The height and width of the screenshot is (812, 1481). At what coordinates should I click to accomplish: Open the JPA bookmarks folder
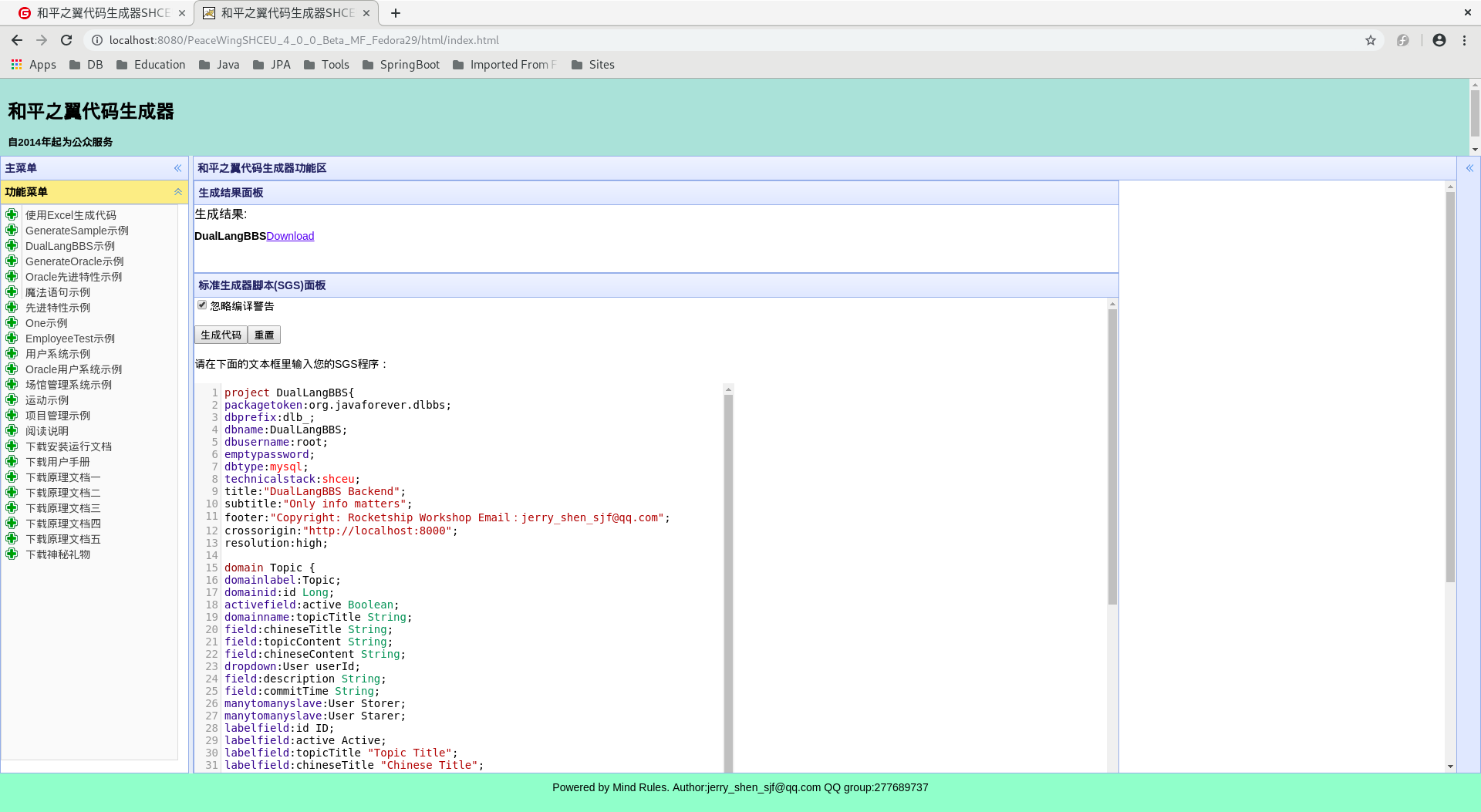click(x=272, y=65)
